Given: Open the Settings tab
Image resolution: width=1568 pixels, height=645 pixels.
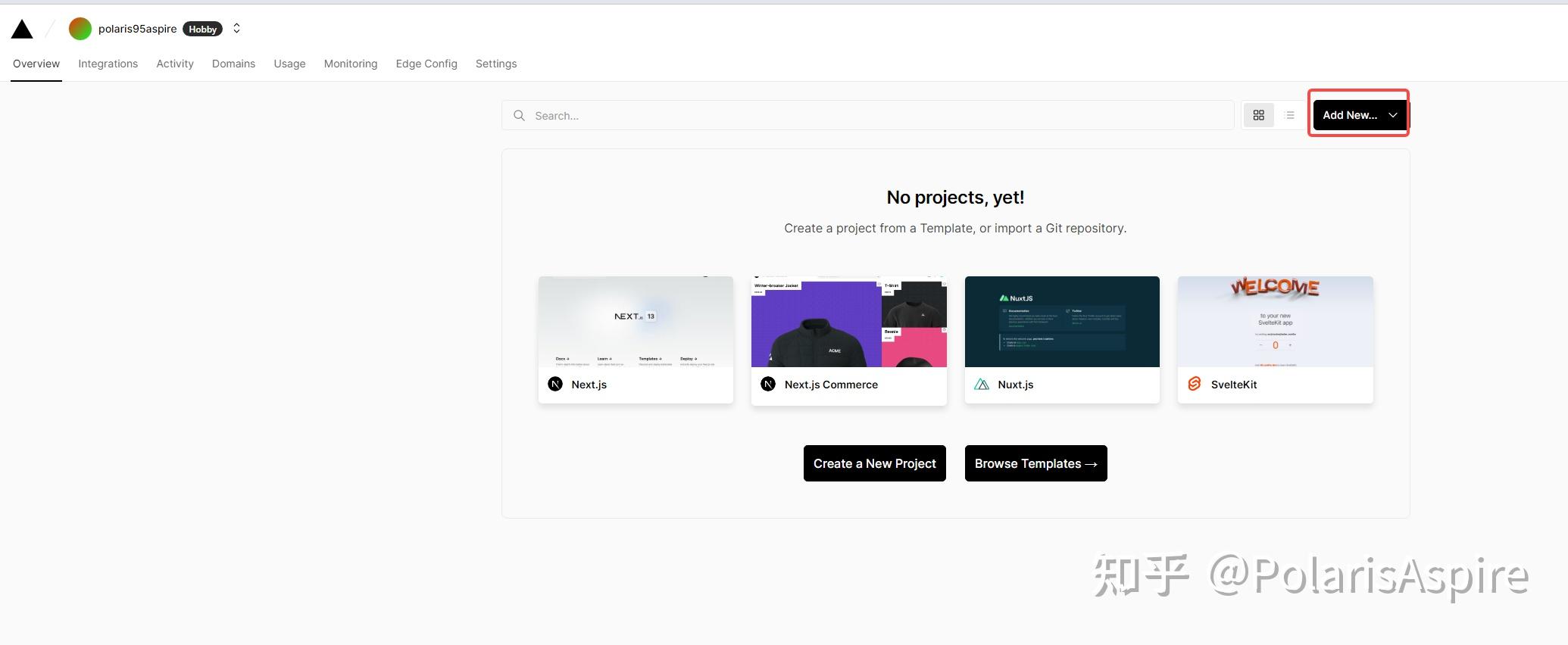Looking at the screenshot, I should [x=496, y=64].
